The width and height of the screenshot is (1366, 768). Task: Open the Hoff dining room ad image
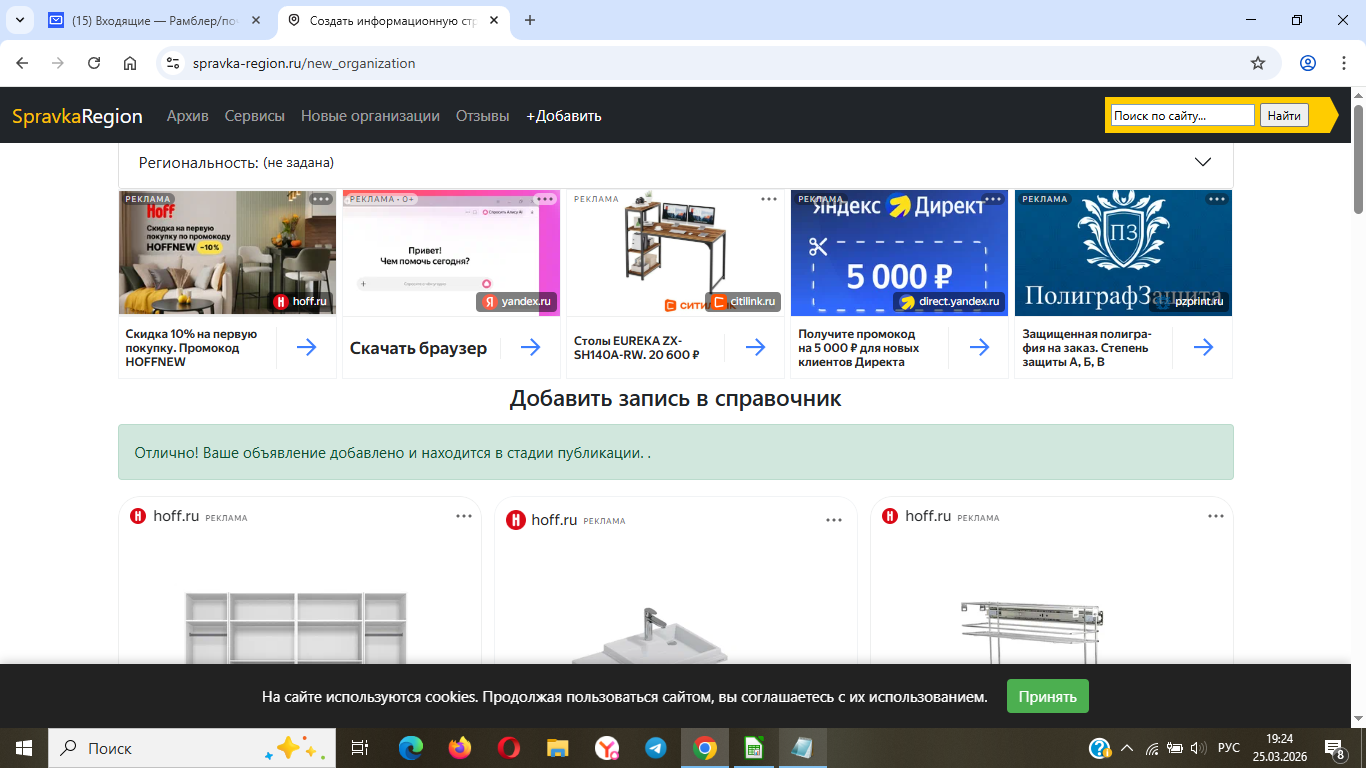click(x=227, y=253)
